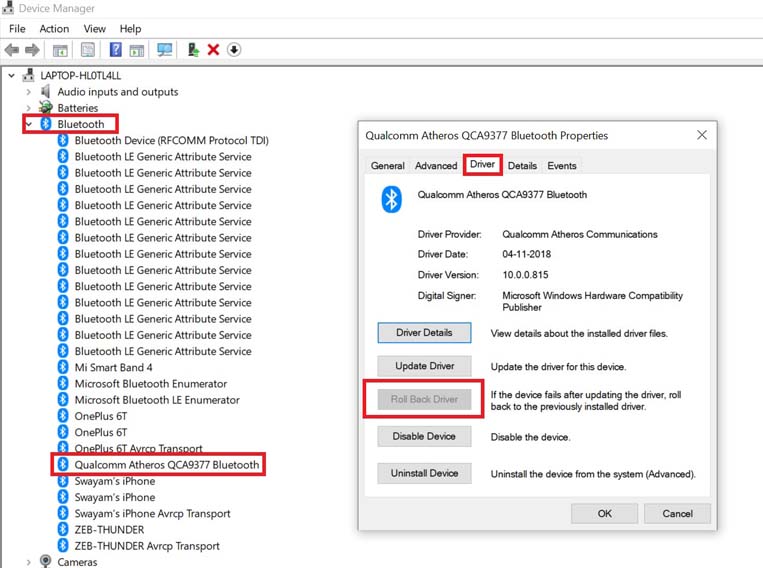Select the ZEB-THUNDER device entry
Viewport: 763px width, 568px height.
click(x=109, y=530)
